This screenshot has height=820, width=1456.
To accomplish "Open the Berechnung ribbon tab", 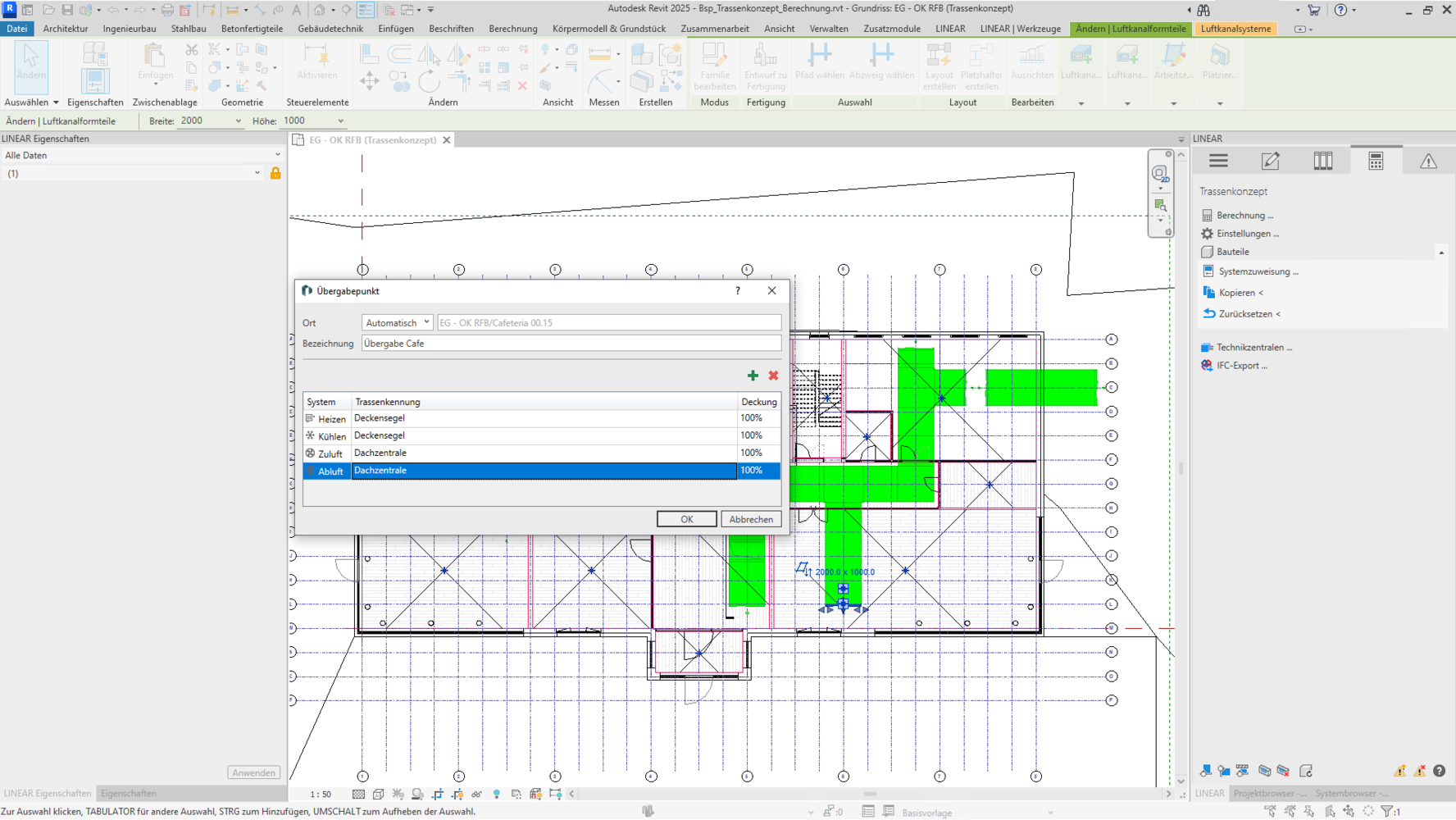I will coord(512,29).
